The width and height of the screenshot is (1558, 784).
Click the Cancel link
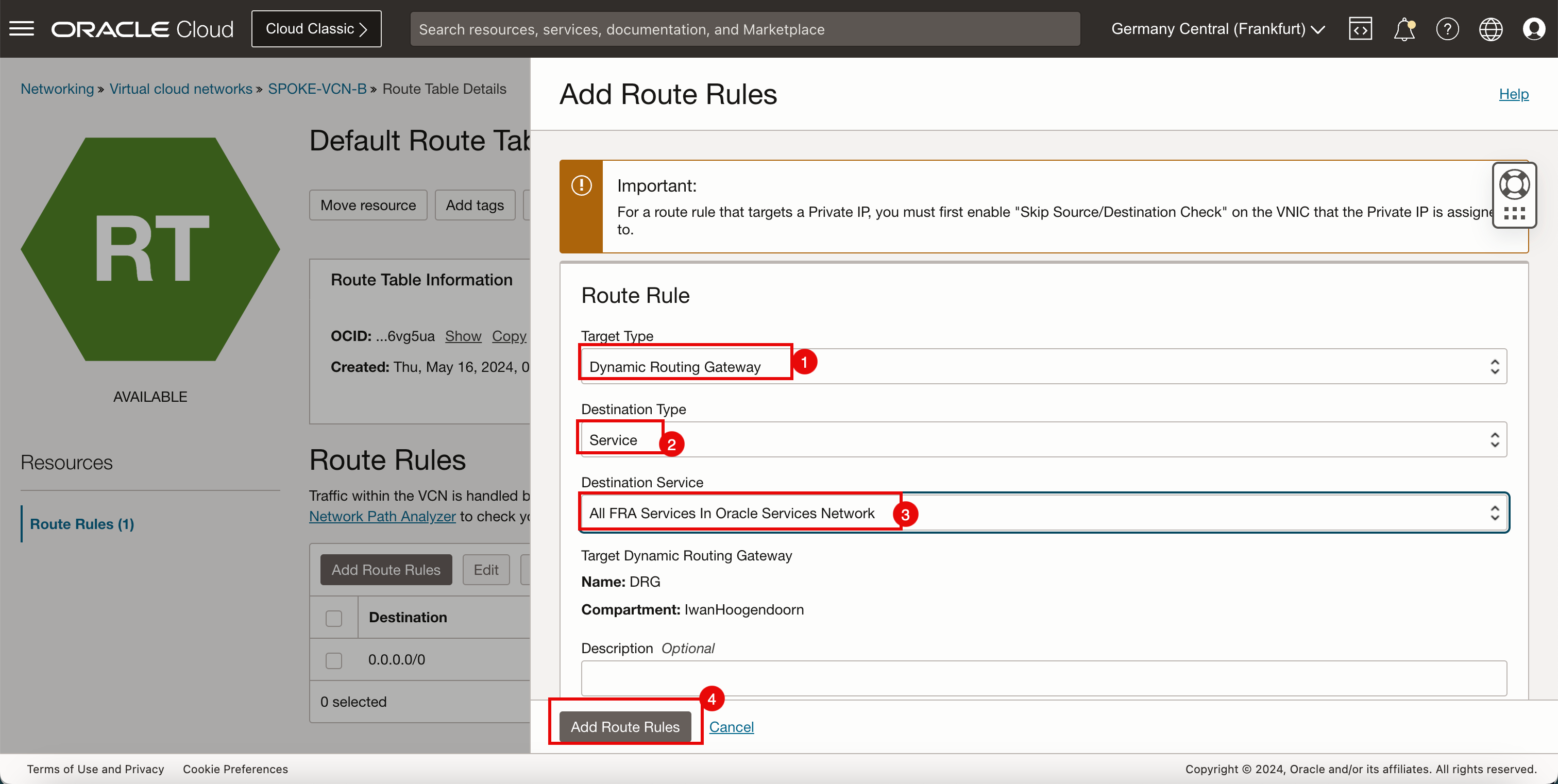733,727
